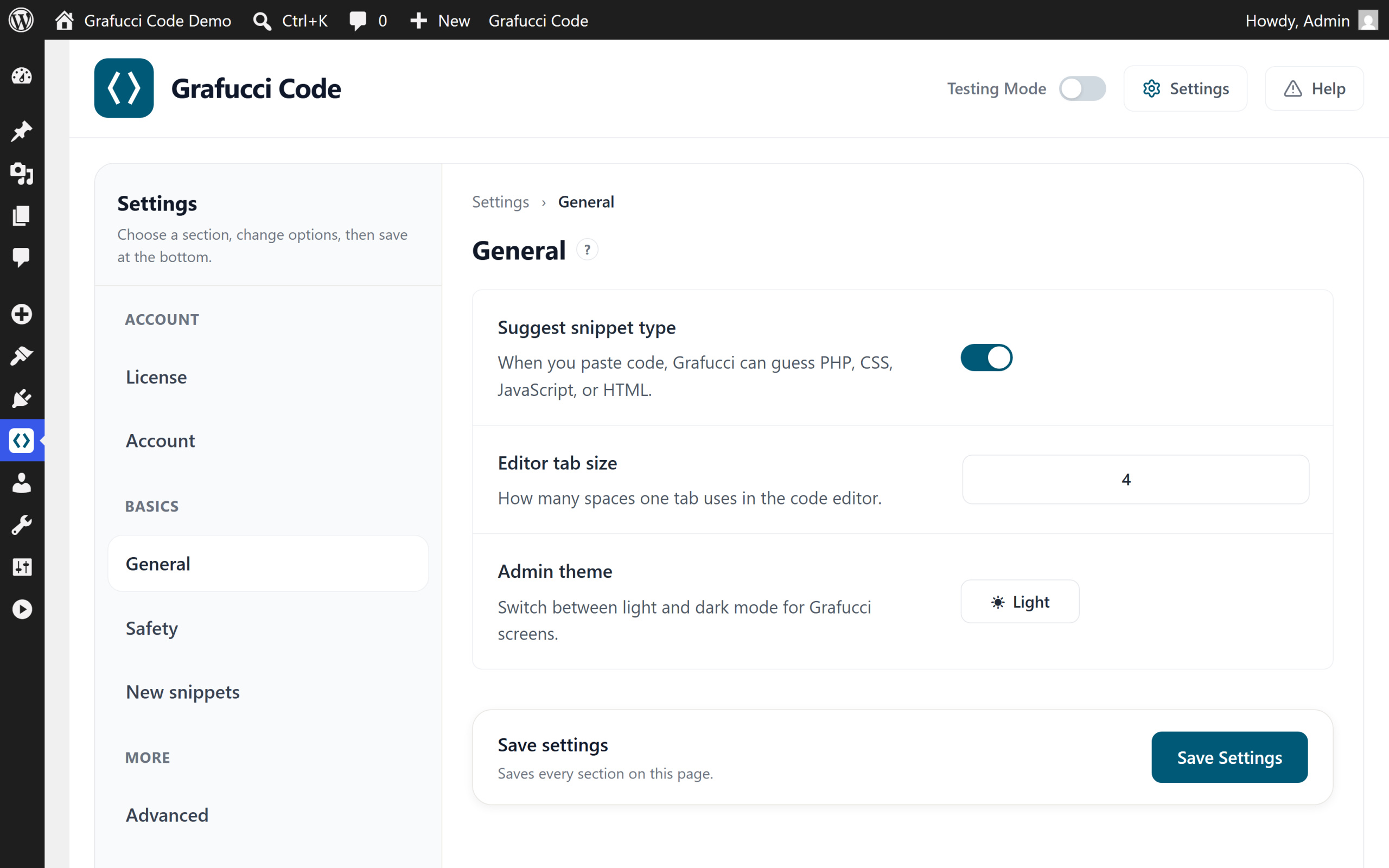Screen dimensions: 1389x868
Task: Toggle Testing Mode switch
Action: pos(1082,88)
